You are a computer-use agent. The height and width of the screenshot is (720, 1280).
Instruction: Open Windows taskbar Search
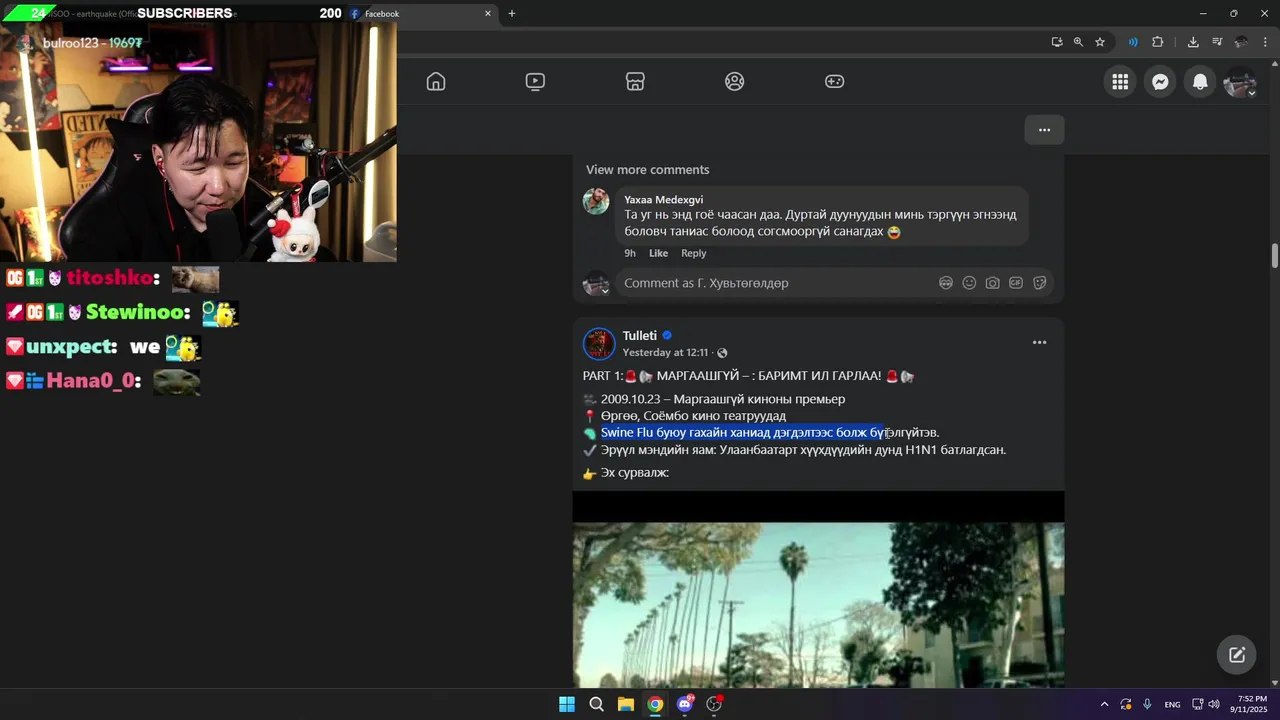tap(596, 704)
